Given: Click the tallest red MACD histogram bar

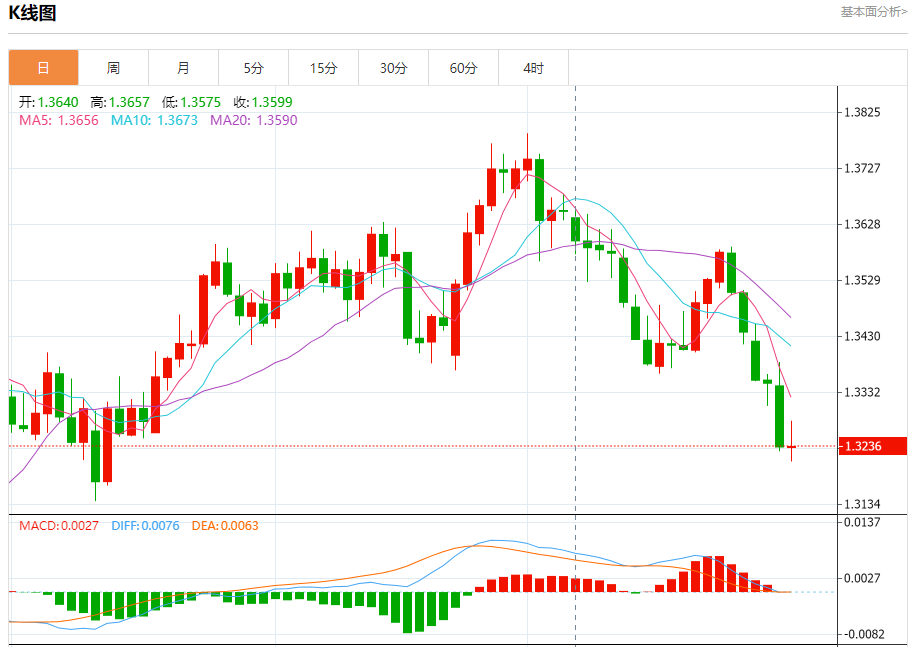Looking at the screenshot, I should pyautogui.click(x=708, y=574).
